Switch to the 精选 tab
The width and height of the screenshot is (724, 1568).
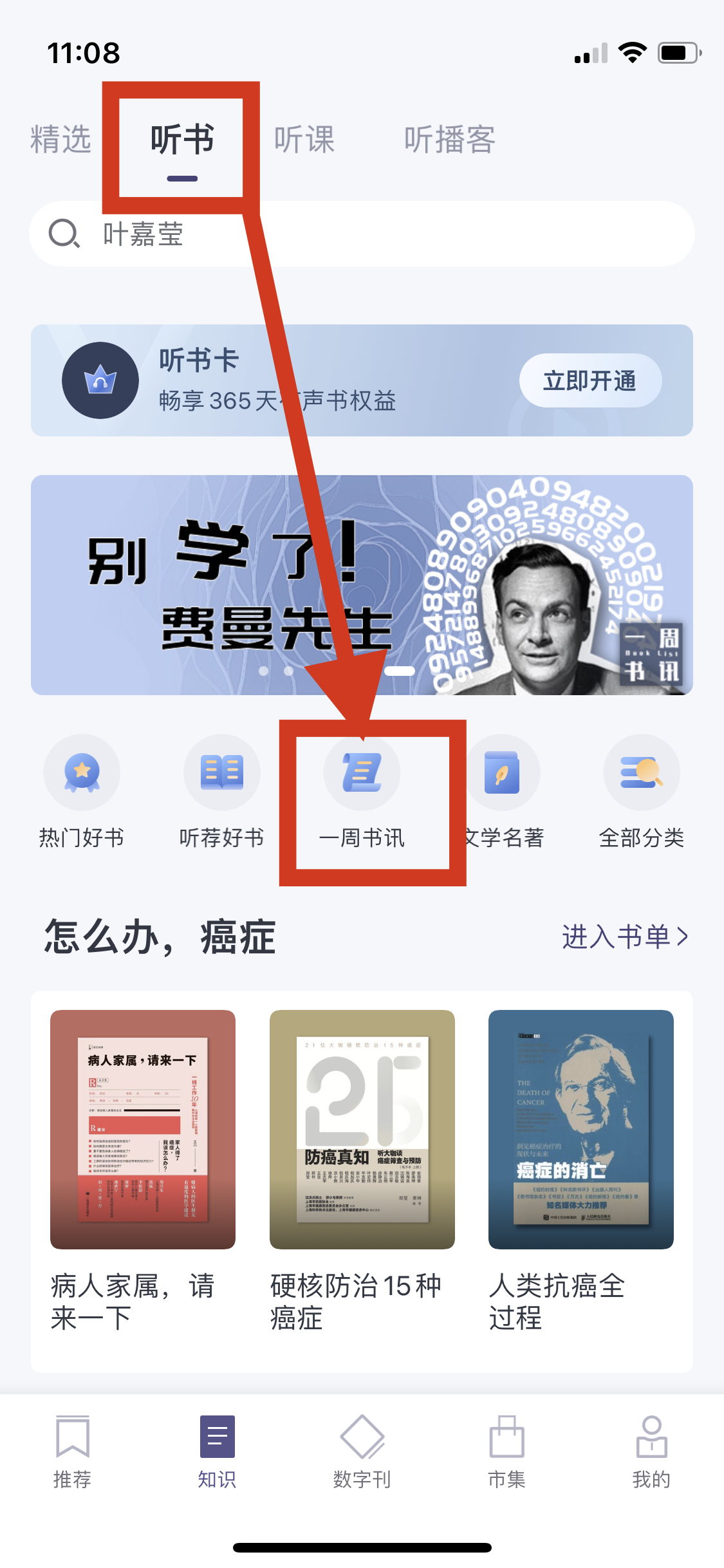(60, 140)
